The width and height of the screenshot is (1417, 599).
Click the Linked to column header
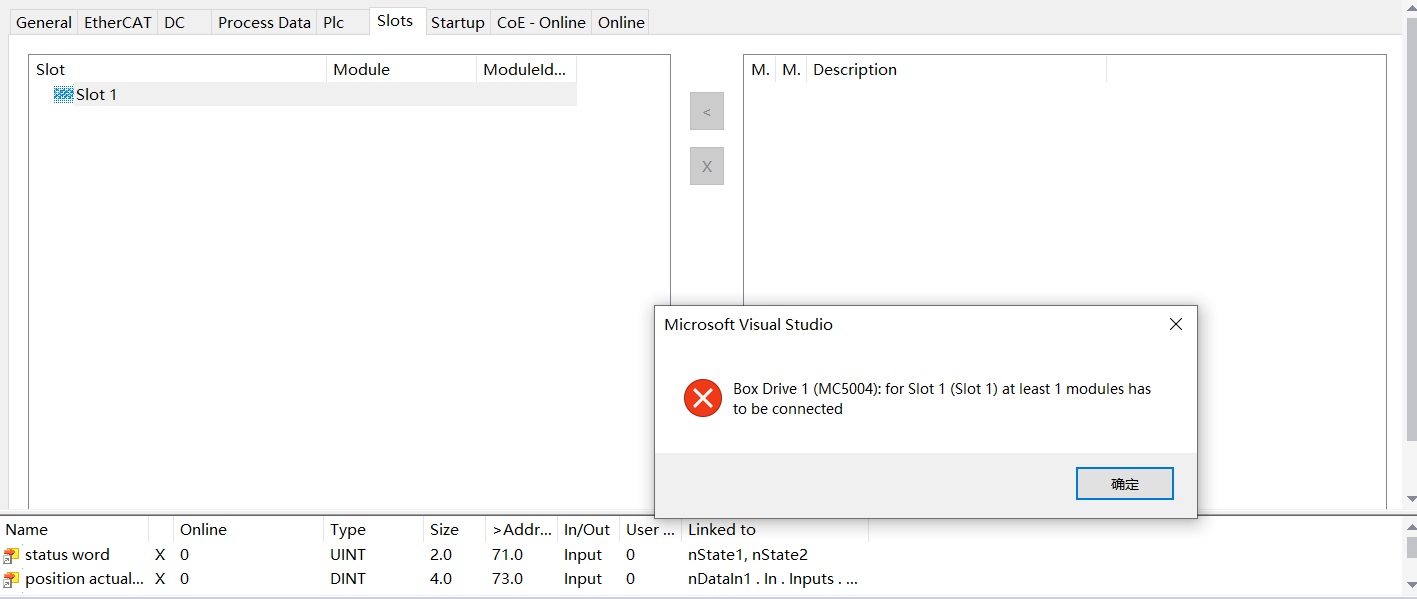pyautogui.click(x=775, y=530)
